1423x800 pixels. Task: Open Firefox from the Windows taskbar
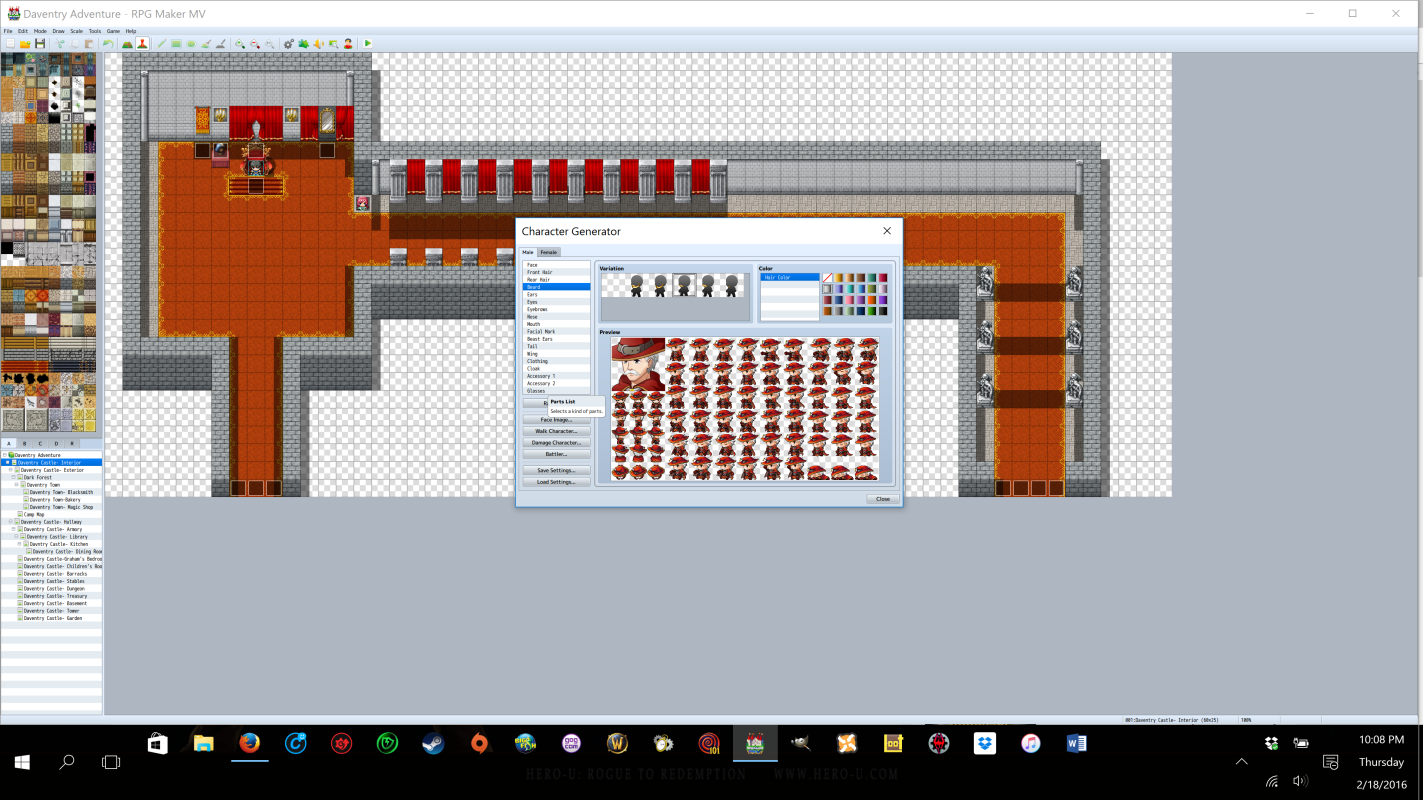pyautogui.click(x=249, y=743)
